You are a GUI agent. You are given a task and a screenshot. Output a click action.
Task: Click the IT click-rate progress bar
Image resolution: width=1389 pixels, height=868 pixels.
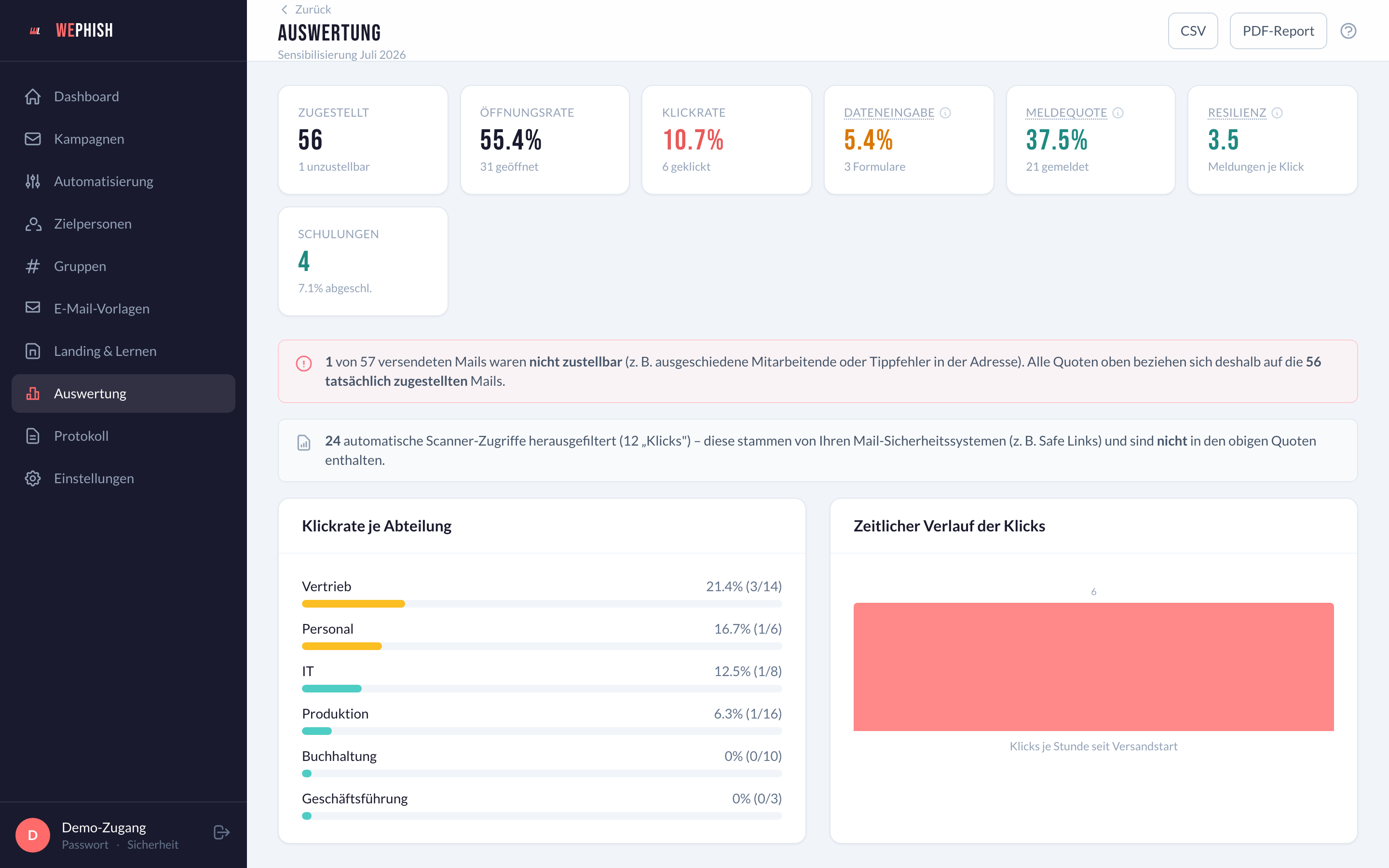coord(542,689)
